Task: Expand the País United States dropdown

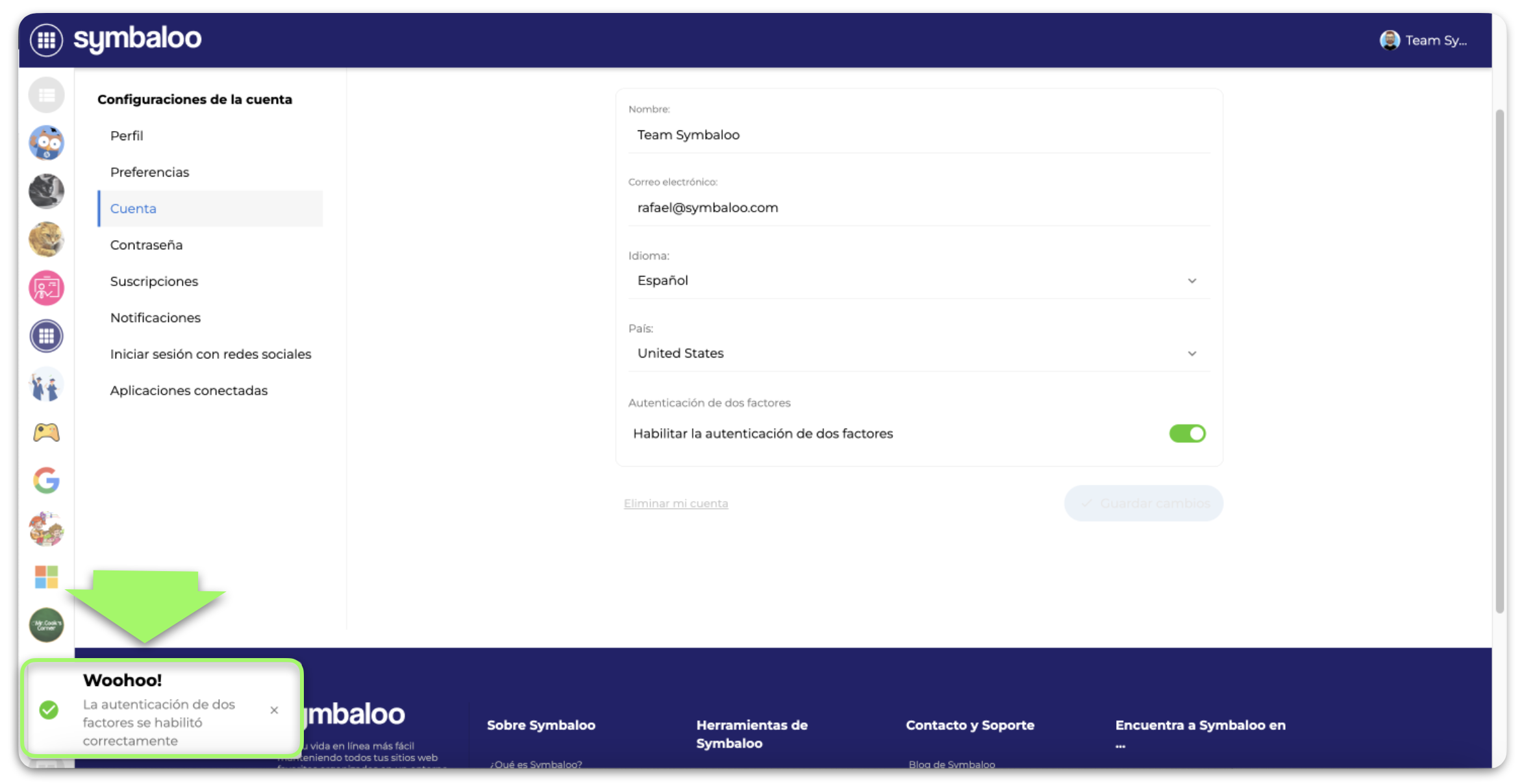Action: pyautogui.click(x=918, y=353)
